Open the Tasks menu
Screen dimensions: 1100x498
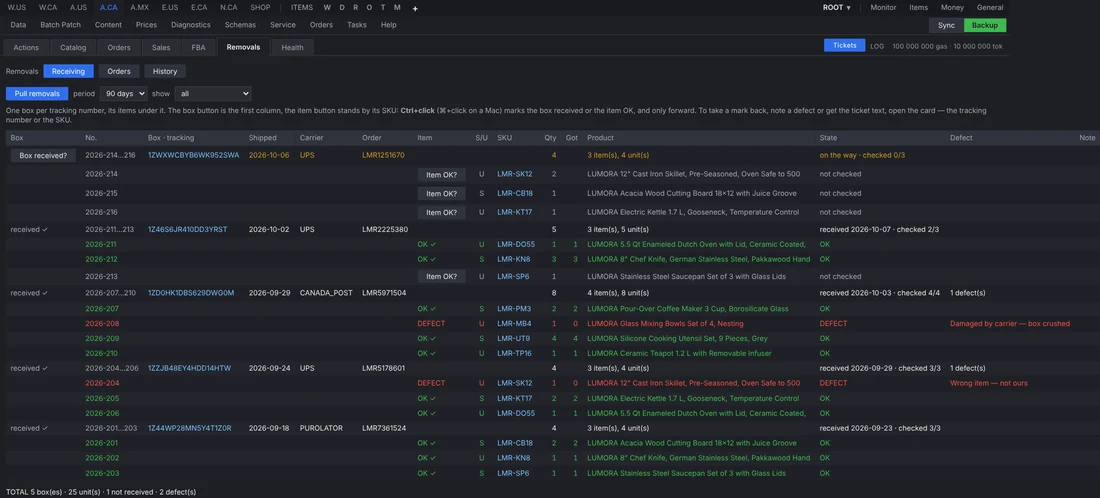tap(356, 25)
